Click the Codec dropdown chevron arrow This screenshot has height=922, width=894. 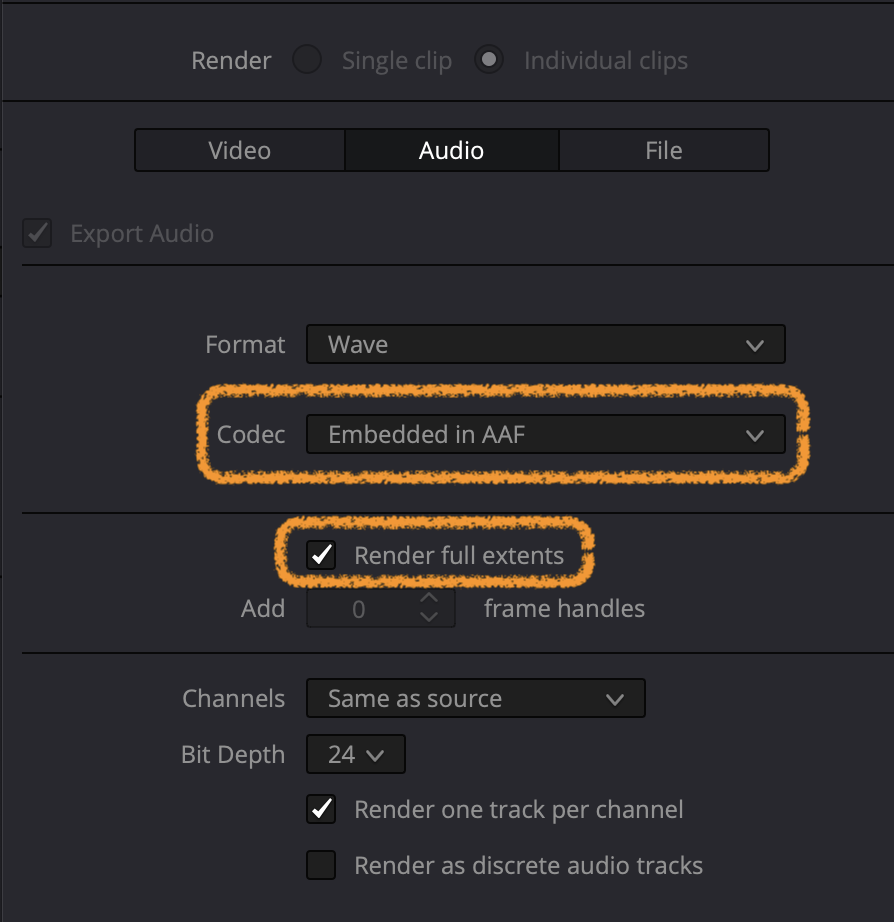755,436
